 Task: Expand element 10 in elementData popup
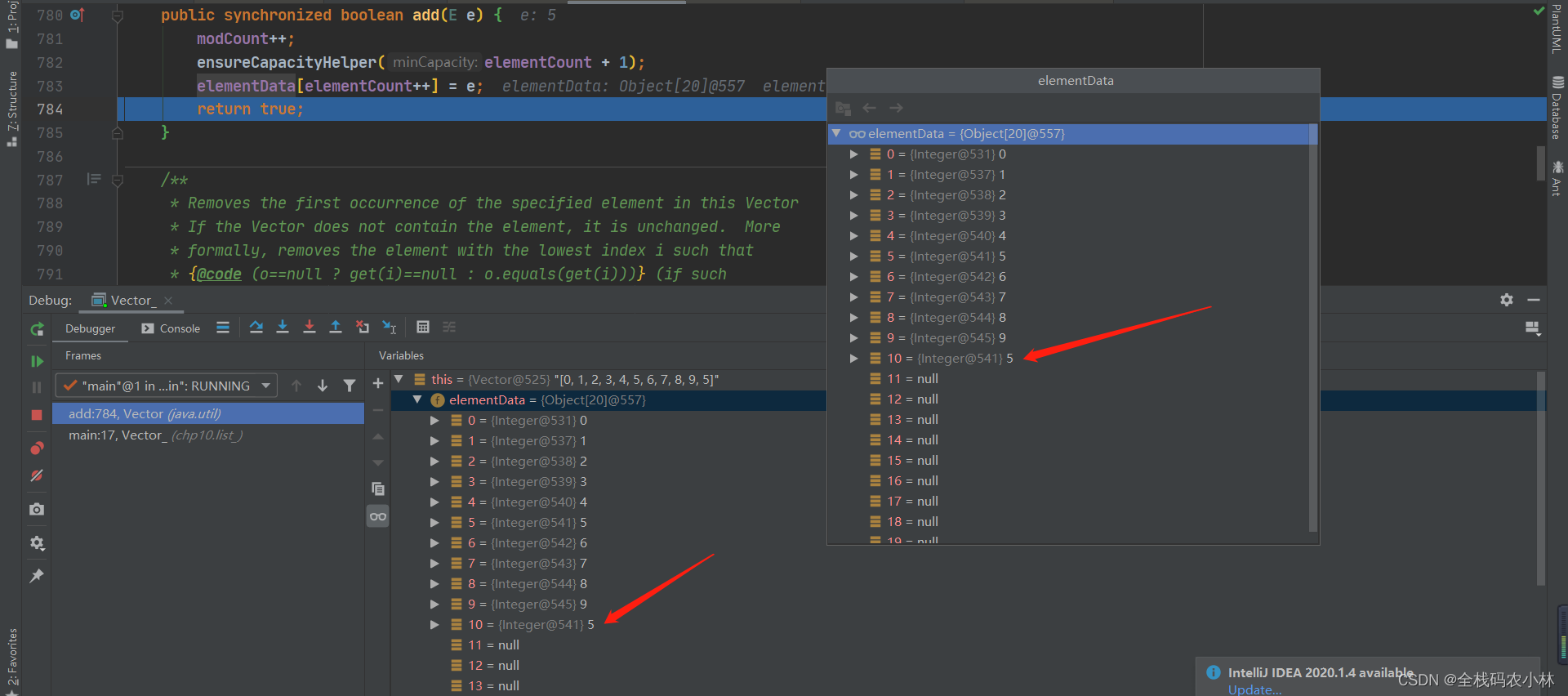pyautogui.click(x=853, y=358)
